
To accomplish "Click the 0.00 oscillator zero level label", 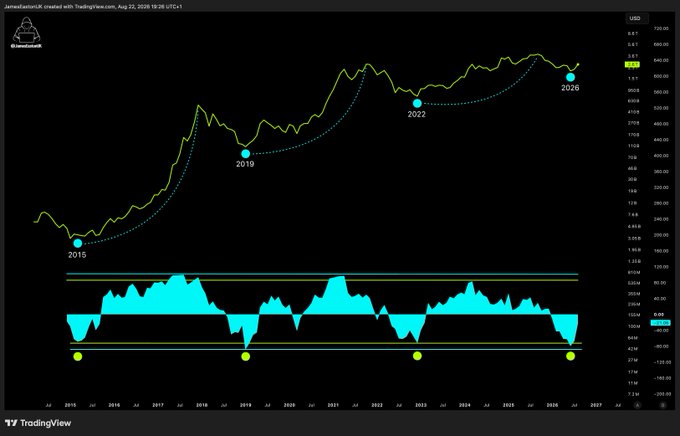I will pos(659,315).
